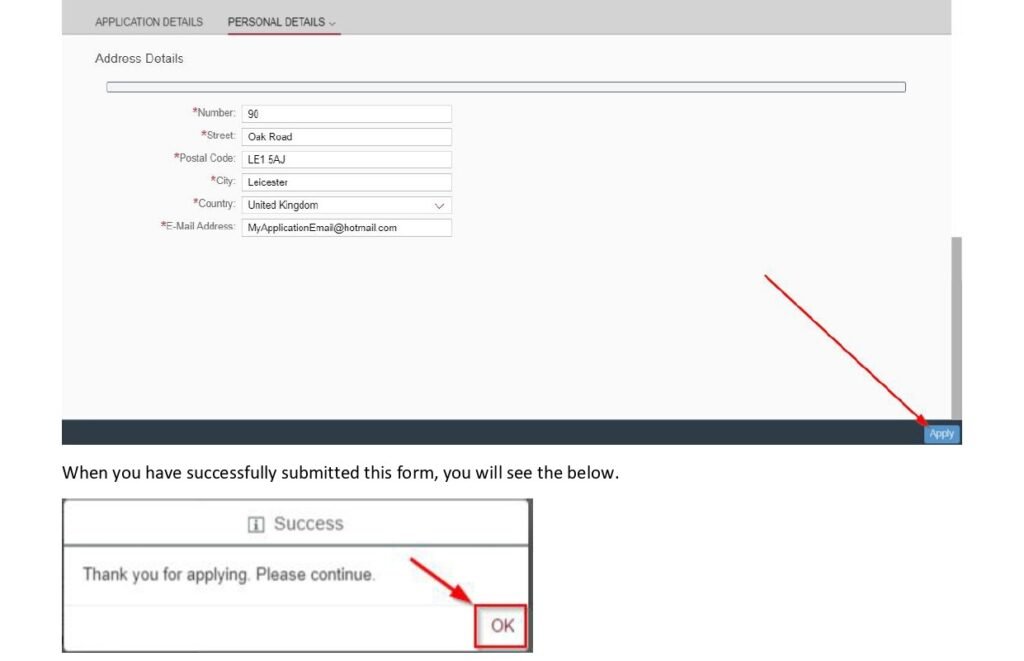Click the *City: label
1024x661 pixels.
[223, 180]
